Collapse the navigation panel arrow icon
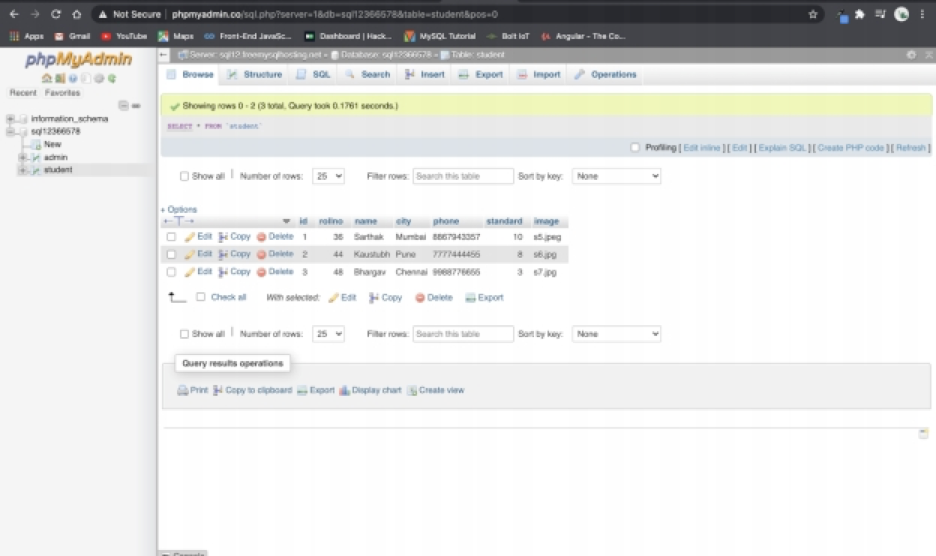 click(x=164, y=55)
